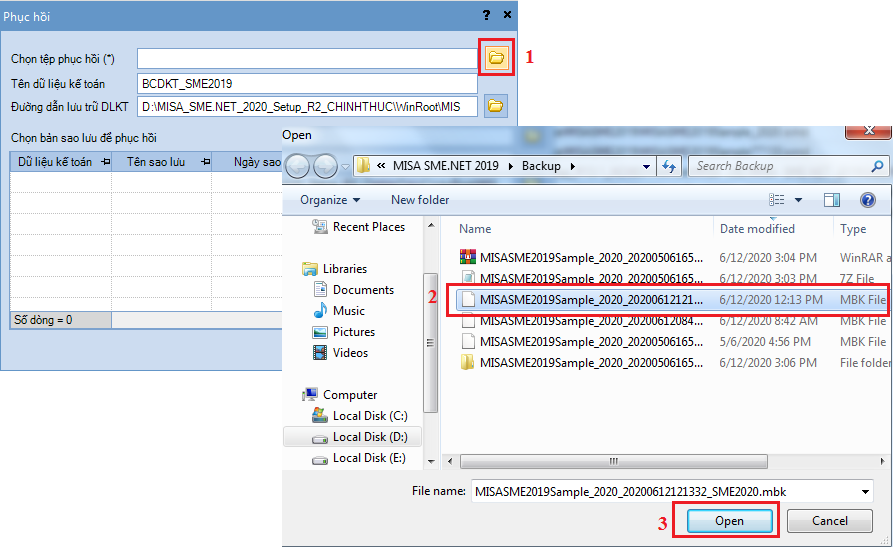Image resolution: width=893 pixels, height=547 pixels.
Task: Click the folder icon beside Đường dẫn lưu trữ DLKT
Action: pos(495,106)
